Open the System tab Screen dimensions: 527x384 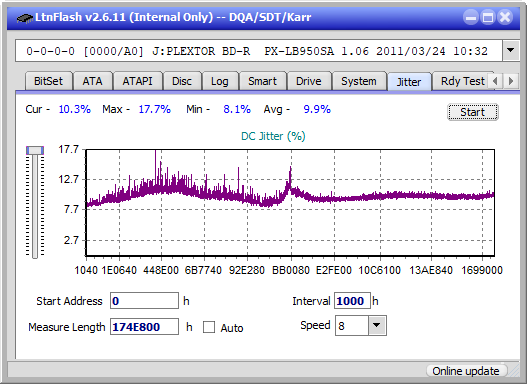tap(359, 81)
